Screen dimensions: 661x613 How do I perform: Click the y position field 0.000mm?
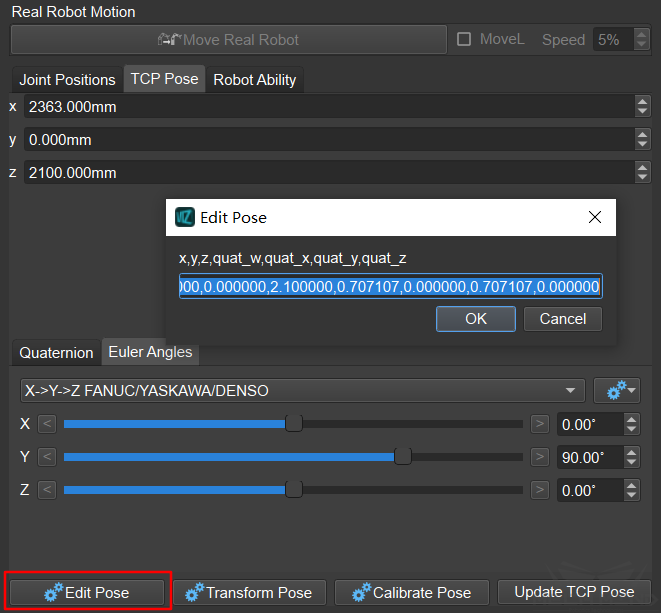pos(329,140)
